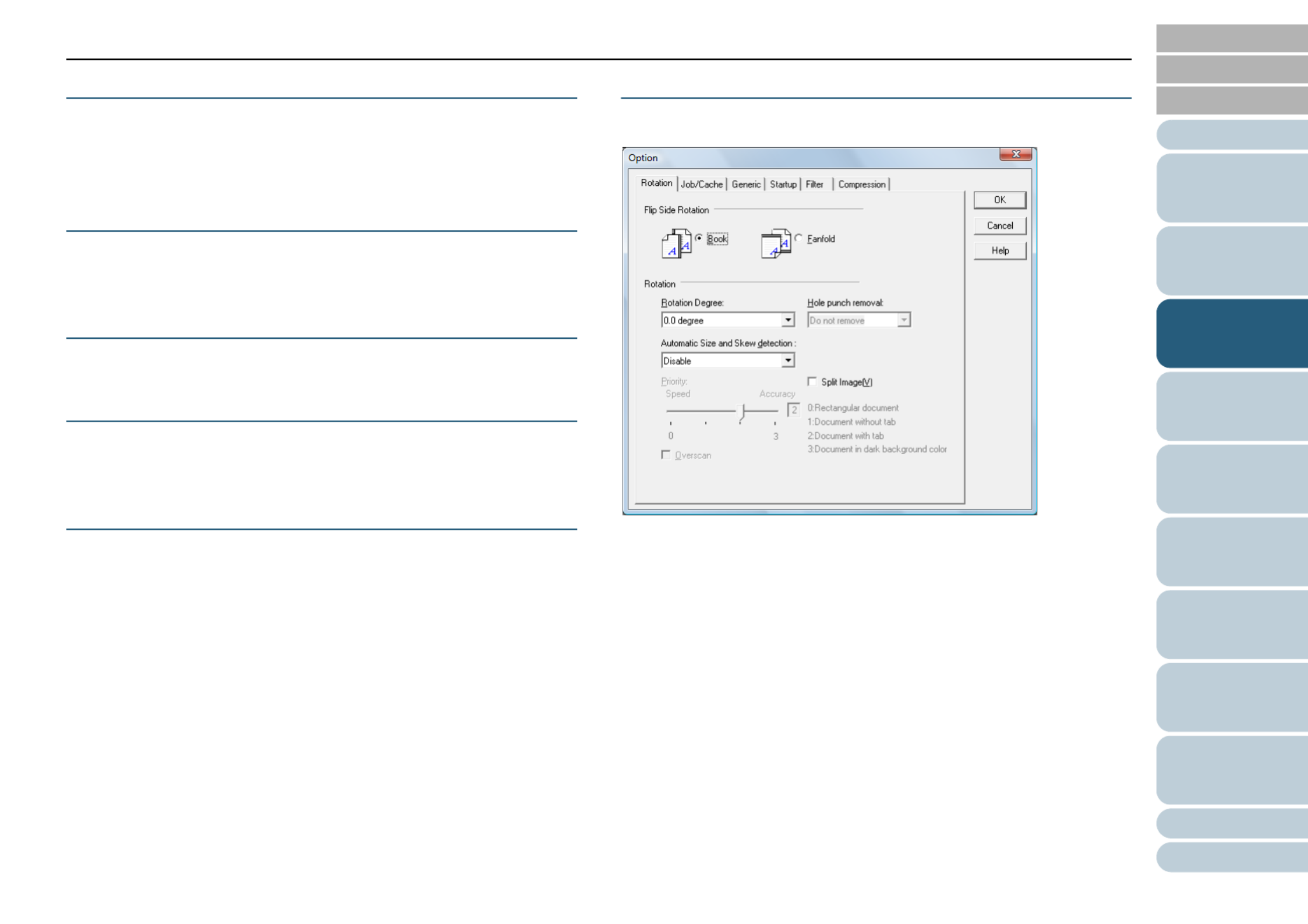Viewport: 1308px width, 924px height.
Task: Close the Option dialog with the X
Action: pos(1015,154)
